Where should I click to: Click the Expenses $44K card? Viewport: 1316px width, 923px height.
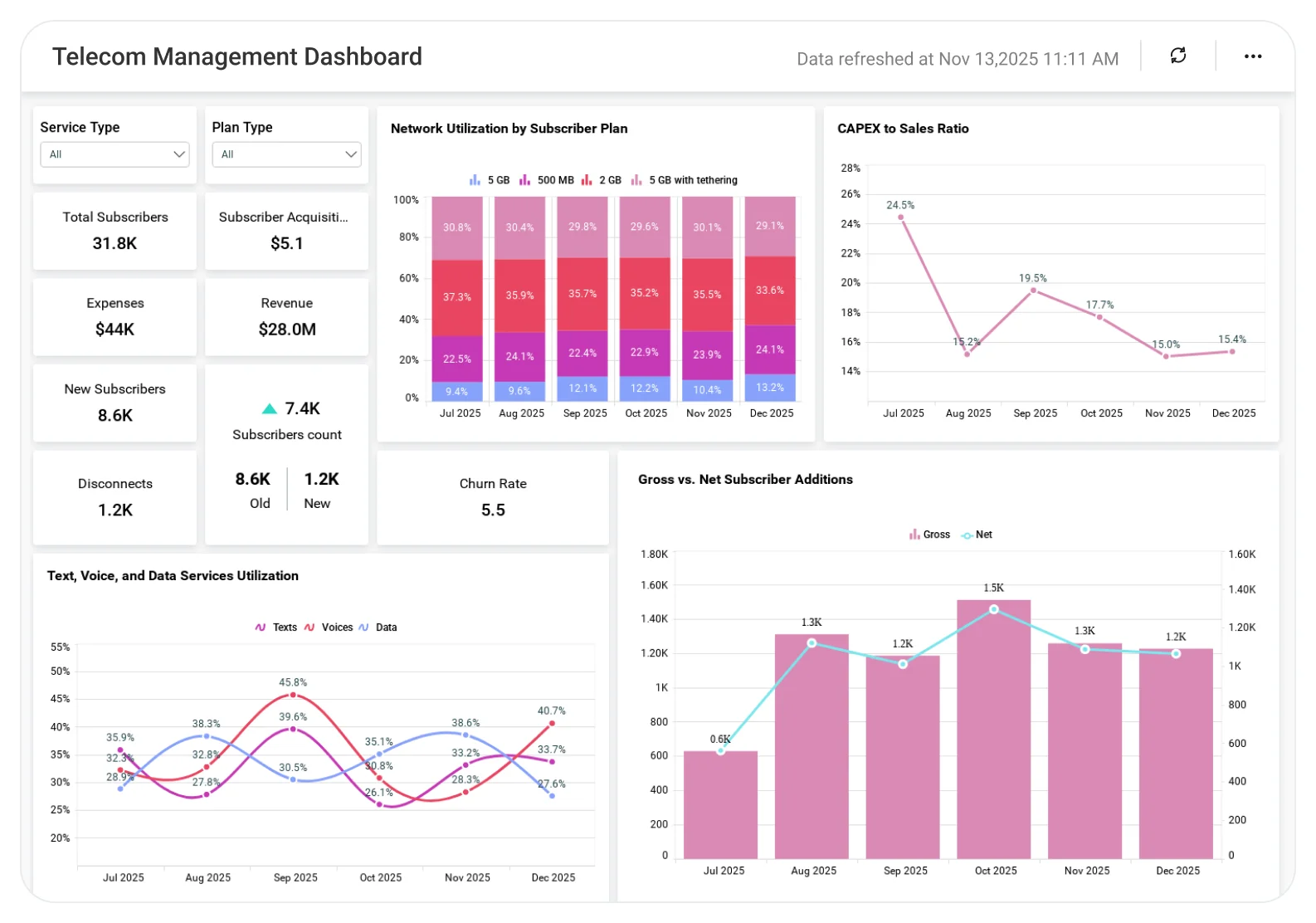115,317
